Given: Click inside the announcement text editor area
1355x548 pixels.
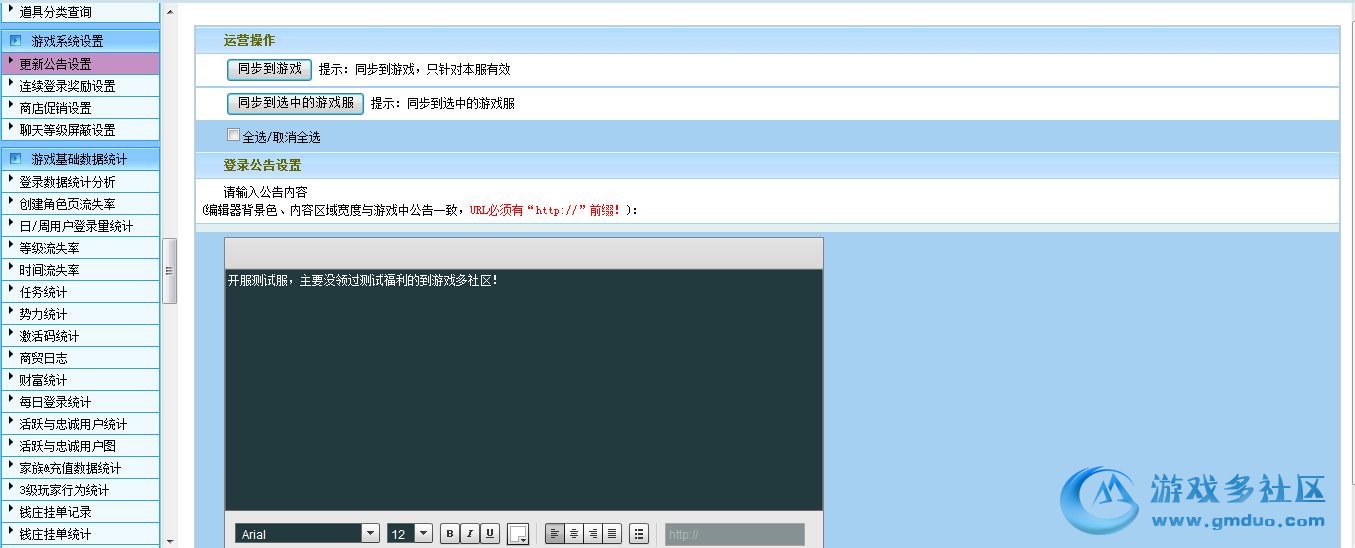Looking at the screenshot, I should pos(523,390).
